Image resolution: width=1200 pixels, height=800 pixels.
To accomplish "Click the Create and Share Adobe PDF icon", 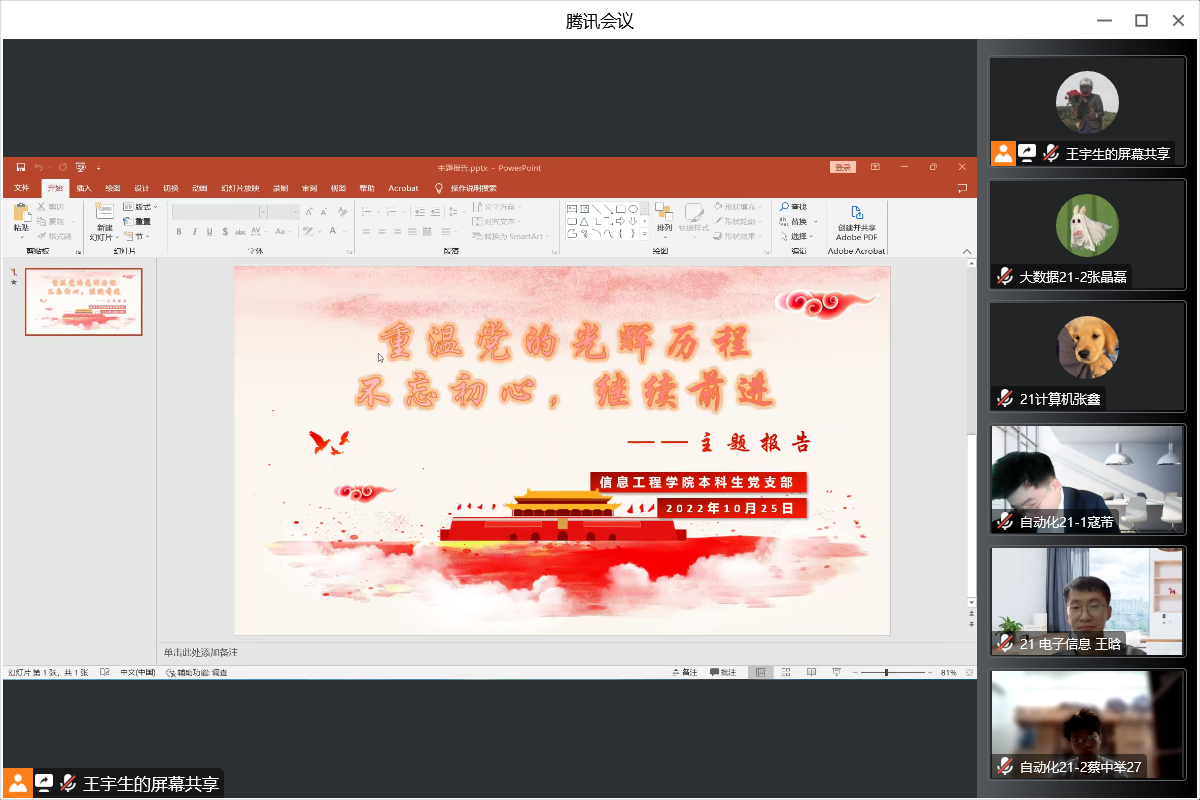I will [856, 213].
